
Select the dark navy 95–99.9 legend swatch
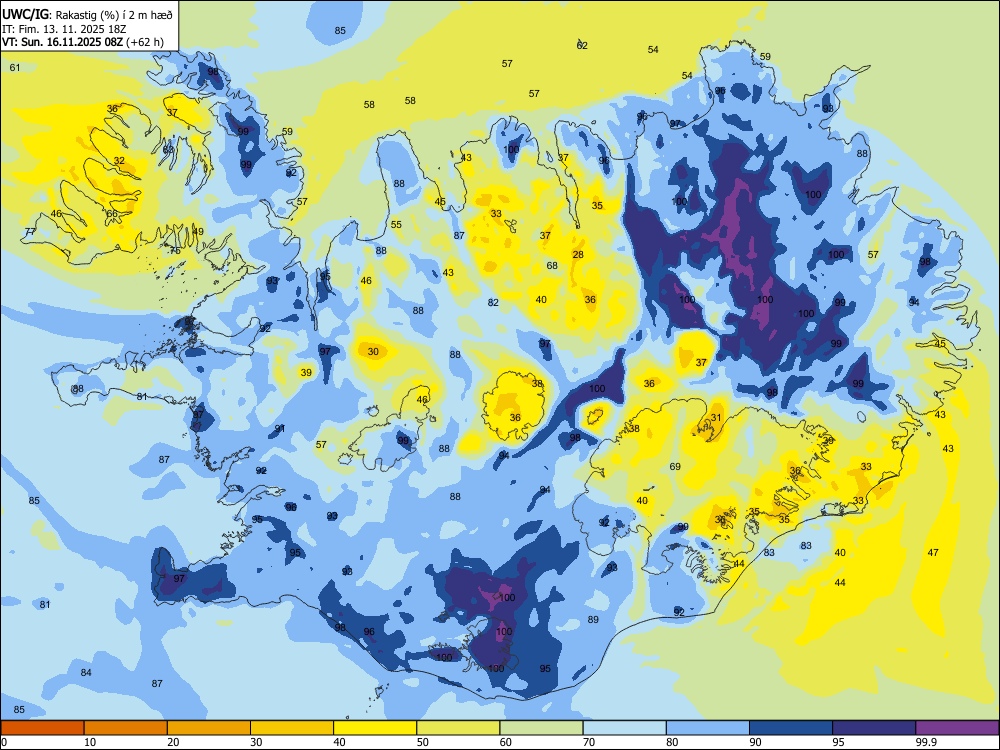874,728
